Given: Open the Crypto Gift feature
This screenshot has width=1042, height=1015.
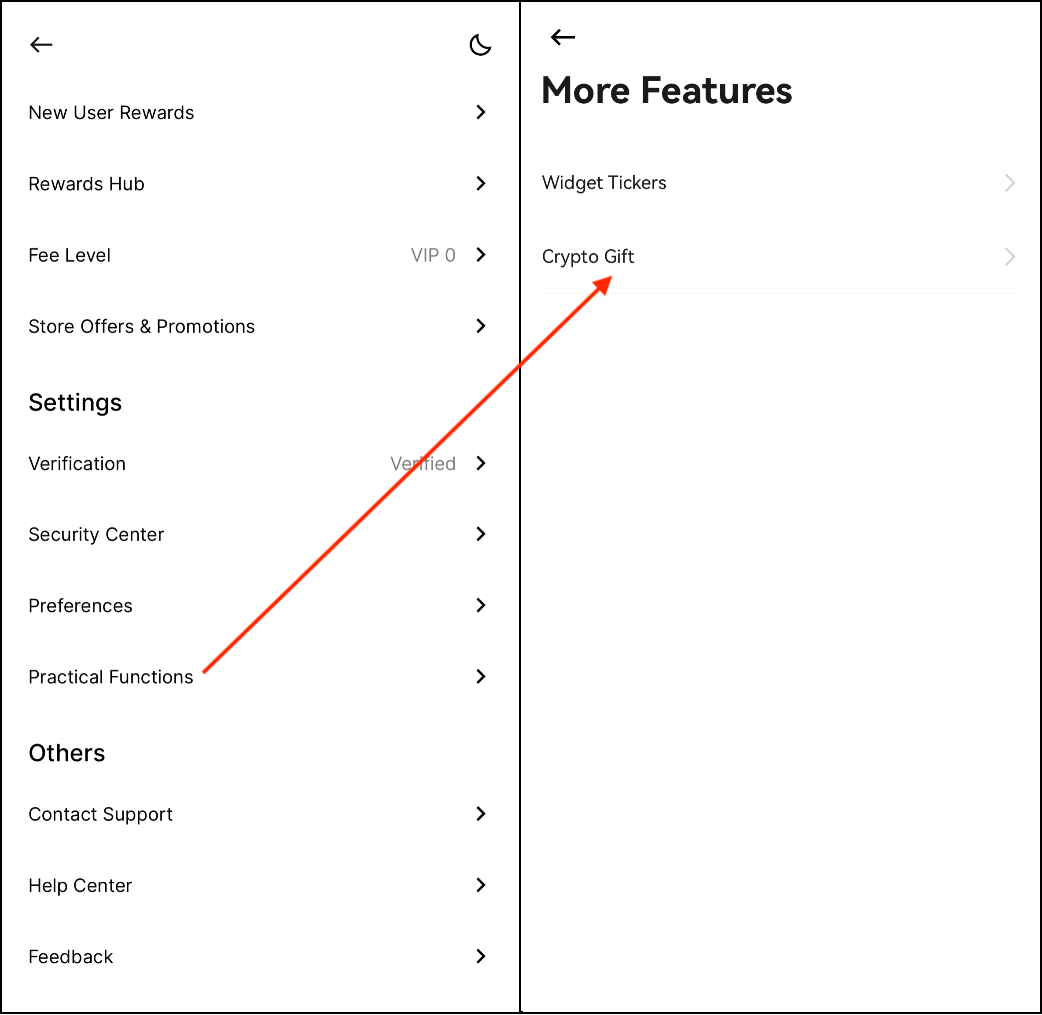Looking at the screenshot, I should point(588,257).
